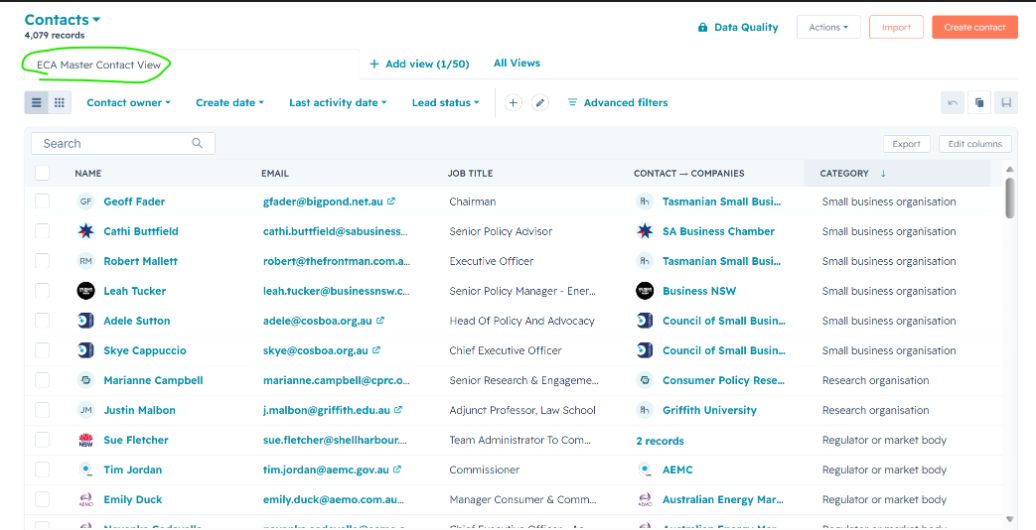1036x530 pixels.
Task: Sort by the Job Title column header
Action: pos(470,173)
